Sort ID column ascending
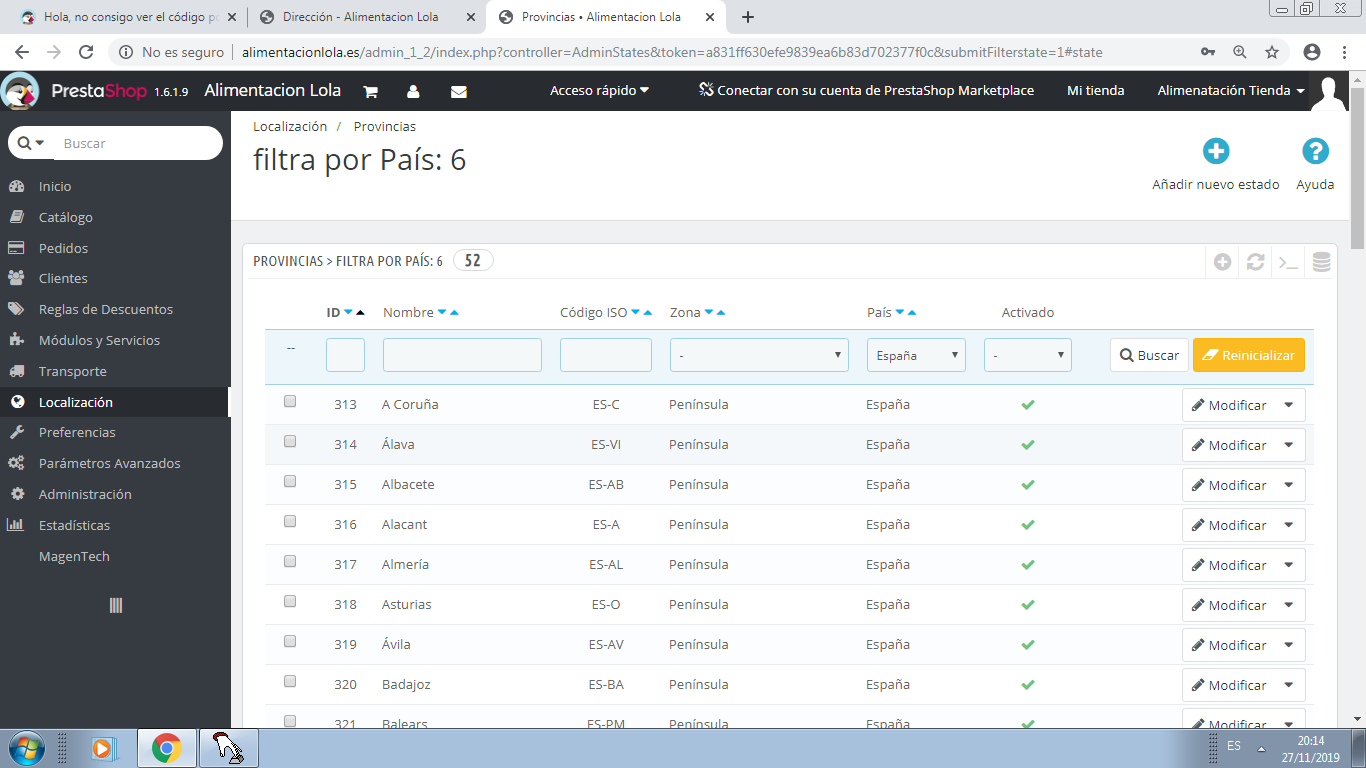1366x768 pixels. (x=360, y=313)
